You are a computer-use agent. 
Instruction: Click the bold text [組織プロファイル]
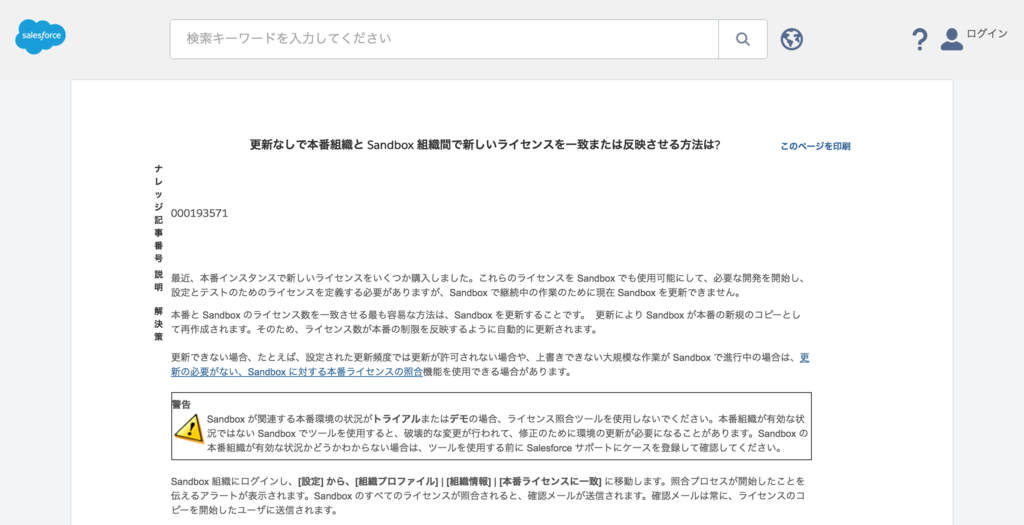[396, 481]
